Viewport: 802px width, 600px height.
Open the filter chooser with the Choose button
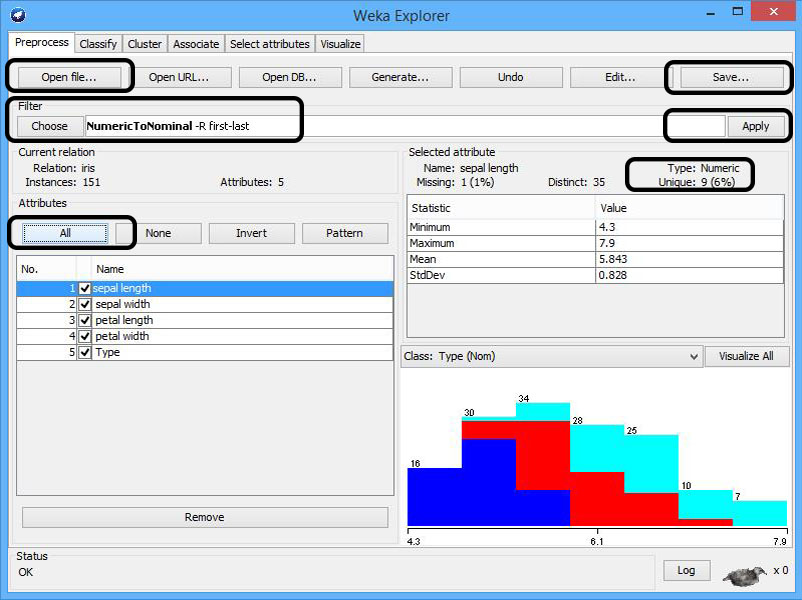click(x=48, y=126)
